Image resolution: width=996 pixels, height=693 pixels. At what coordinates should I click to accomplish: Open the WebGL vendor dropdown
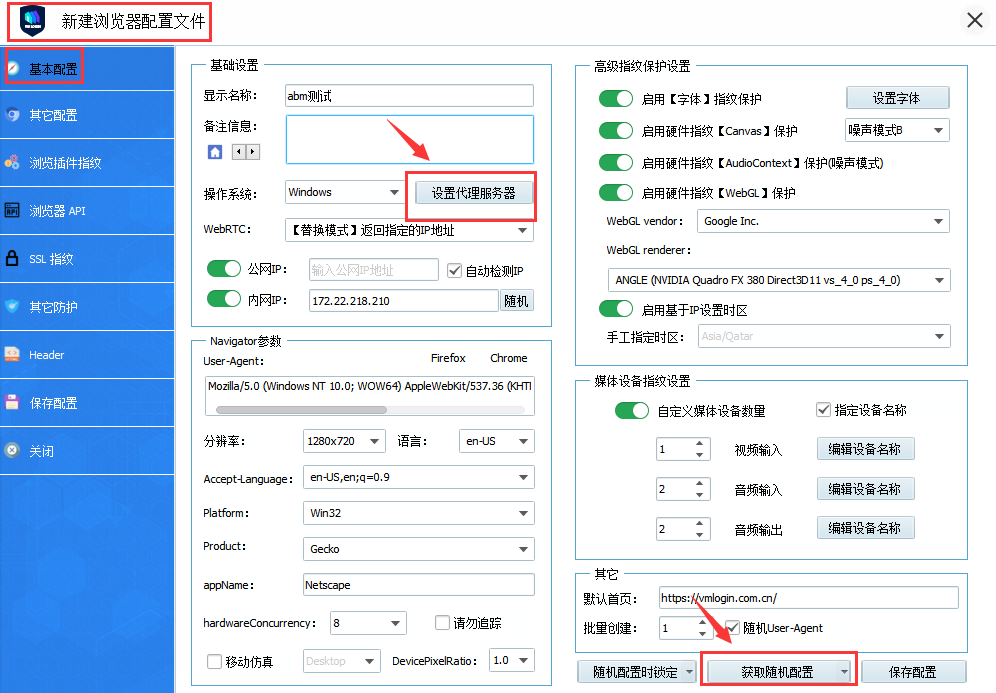[x=823, y=221]
